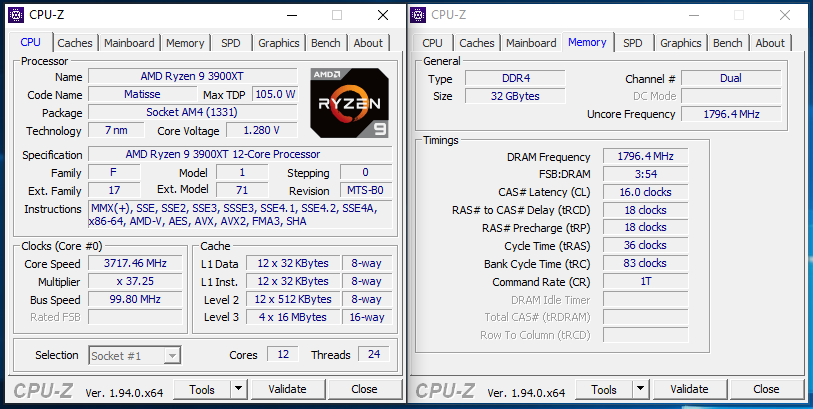The height and width of the screenshot is (409, 813).
Task: Click the Cores value 12
Action: pyautogui.click(x=283, y=354)
